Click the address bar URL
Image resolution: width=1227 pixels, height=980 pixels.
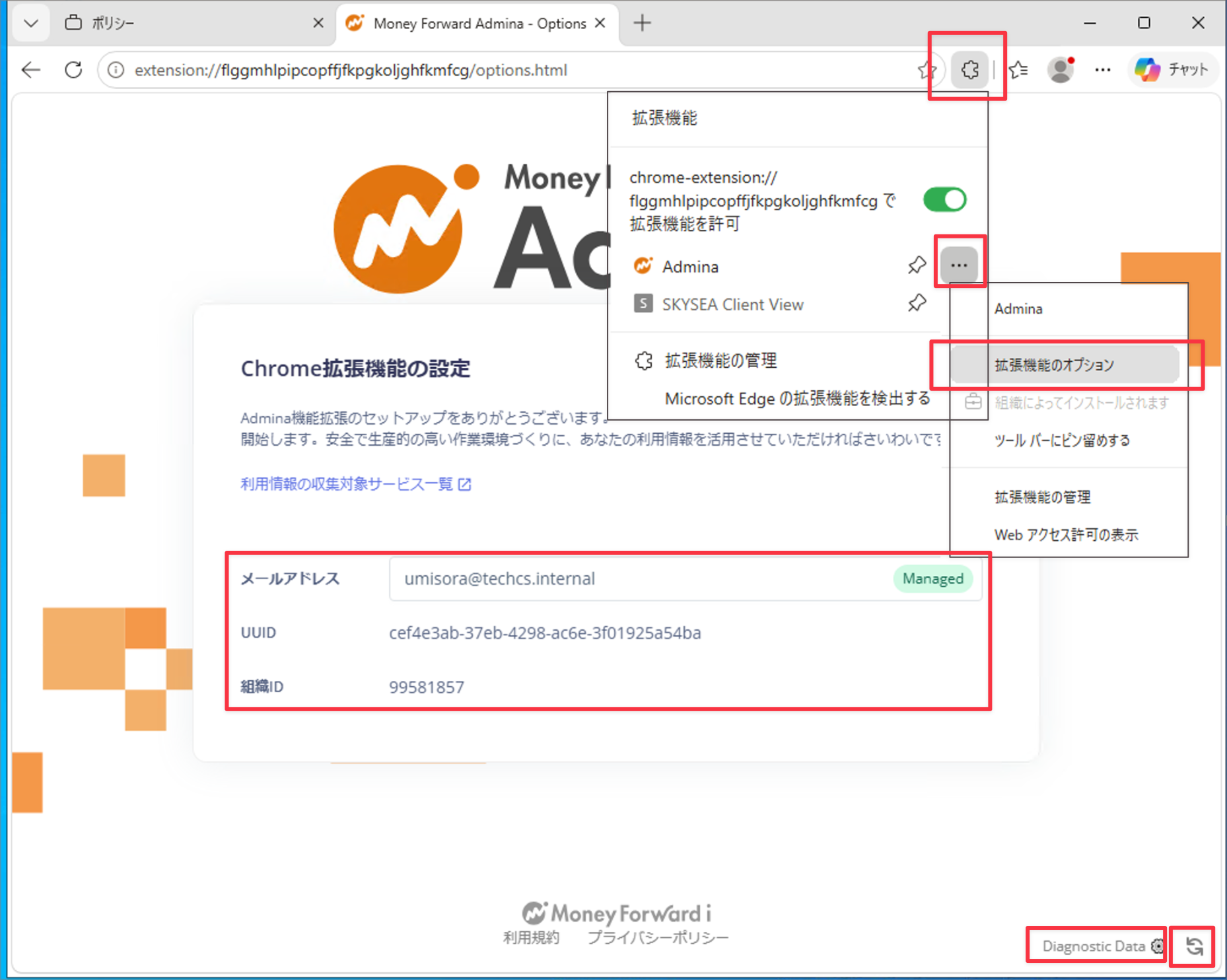[351, 70]
